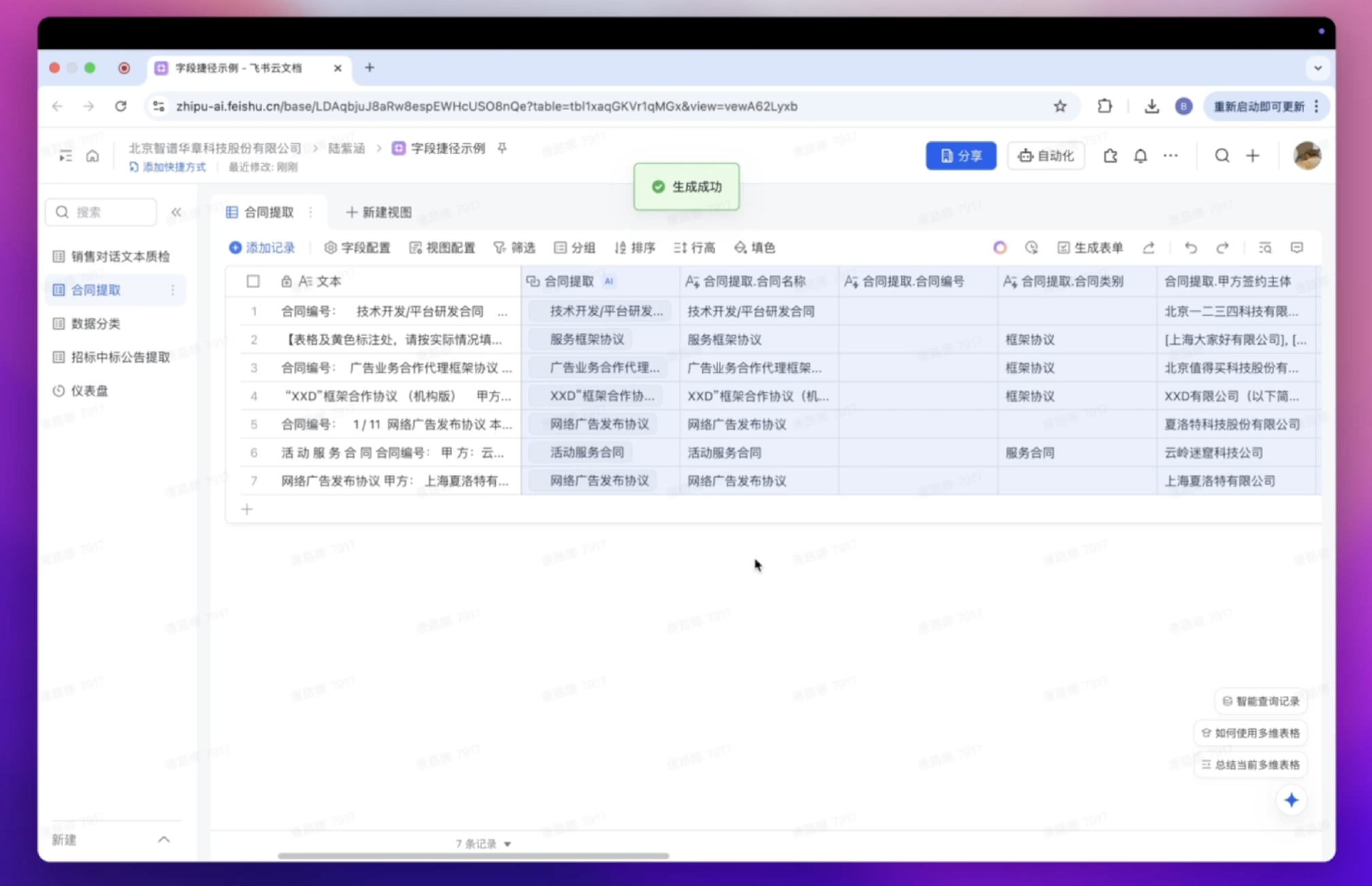
Task: Collapse the sidebar with double-chevron icon
Action: (176, 212)
